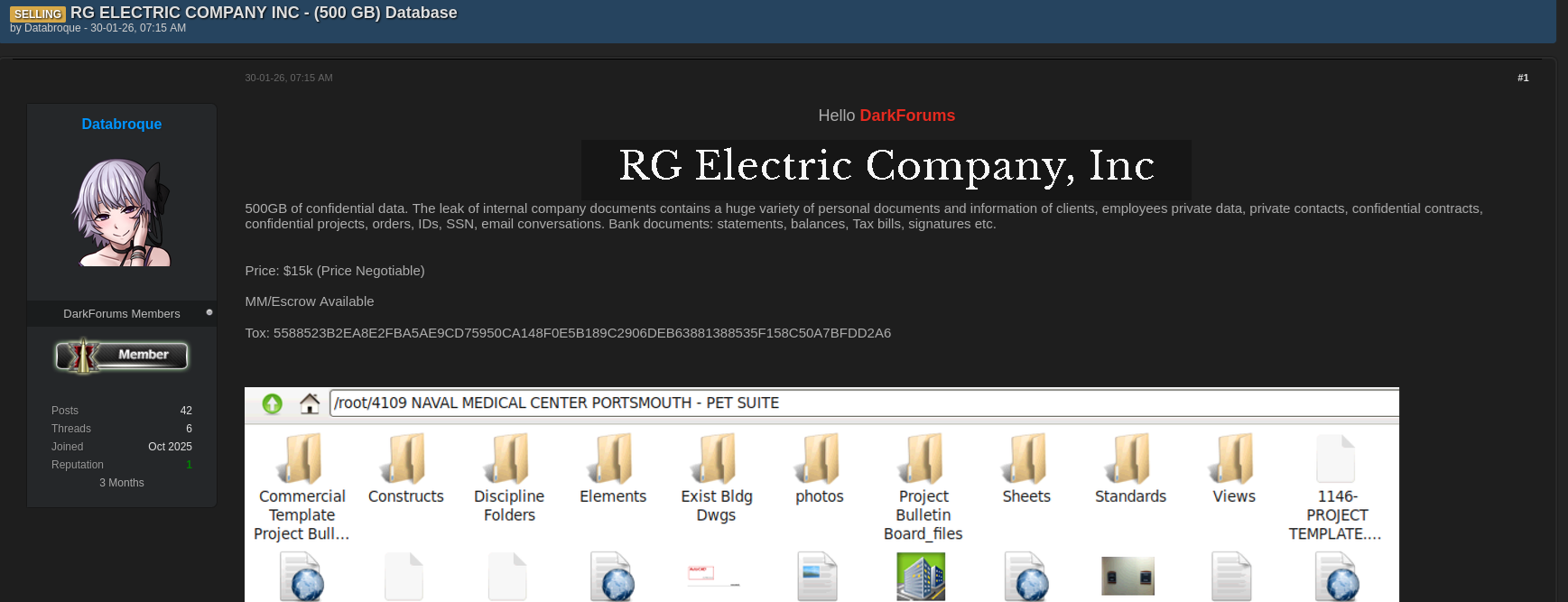Image resolution: width=1568 pixels, height=602 pixels.
Task: Click the green up-arrow icon in file browser
Action: pyautogui.click(x=273, y=403)
